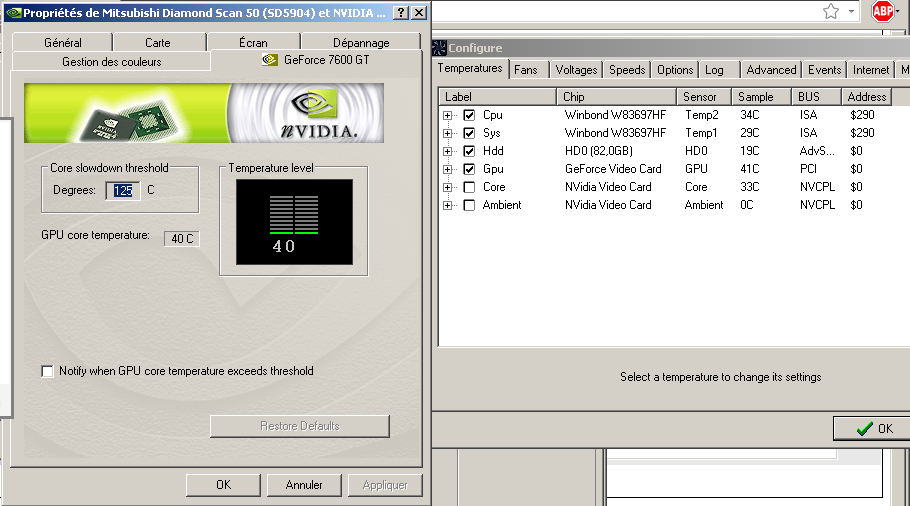Expand the Gpu tree row

(447, 169)
